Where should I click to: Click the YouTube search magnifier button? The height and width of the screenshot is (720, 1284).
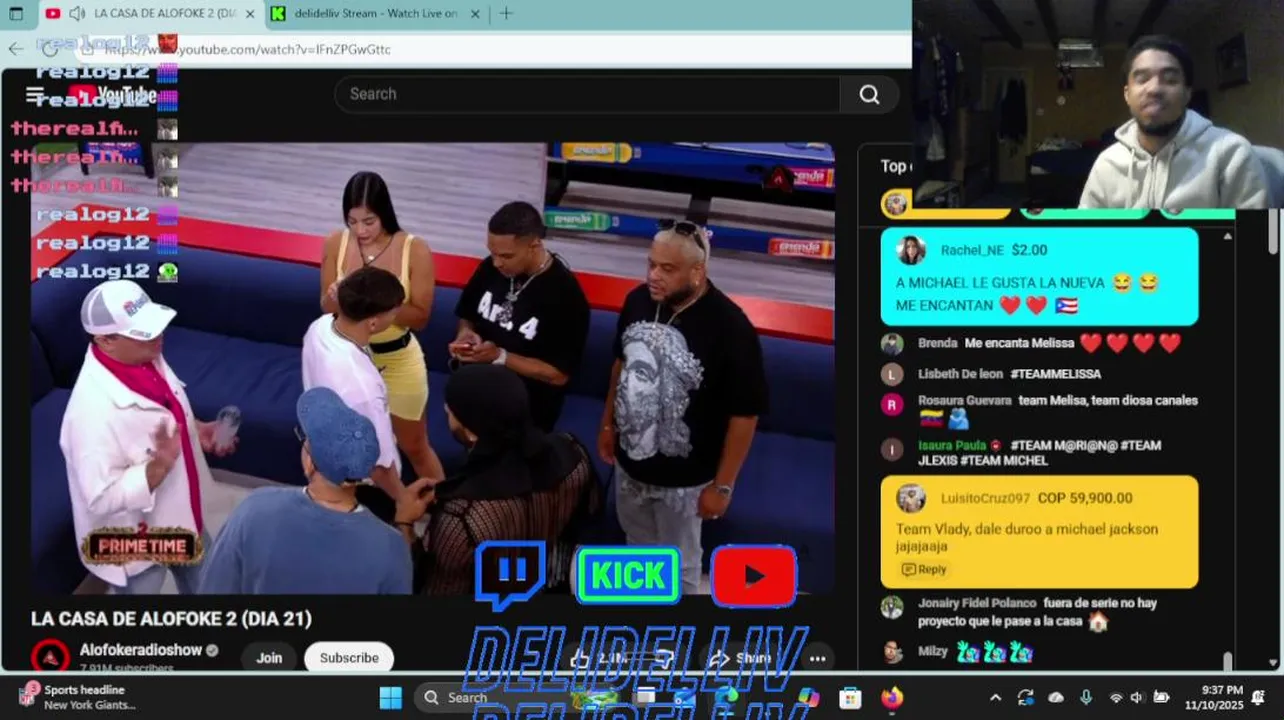(x=869, y=94)
